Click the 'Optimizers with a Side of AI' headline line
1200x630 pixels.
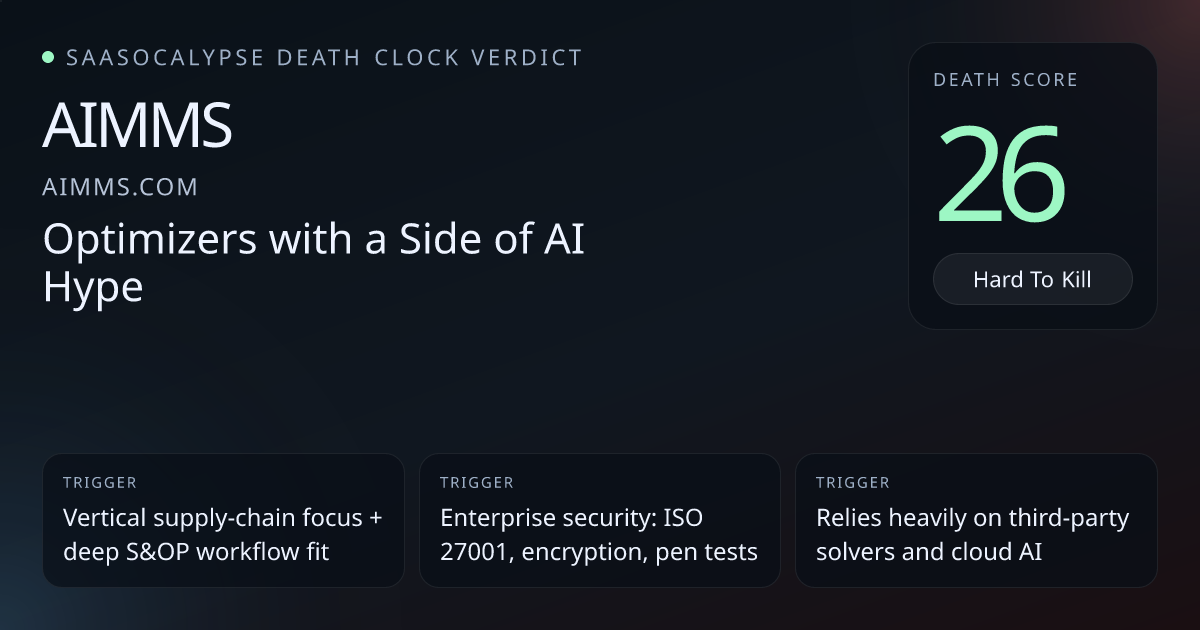(313, 240)
